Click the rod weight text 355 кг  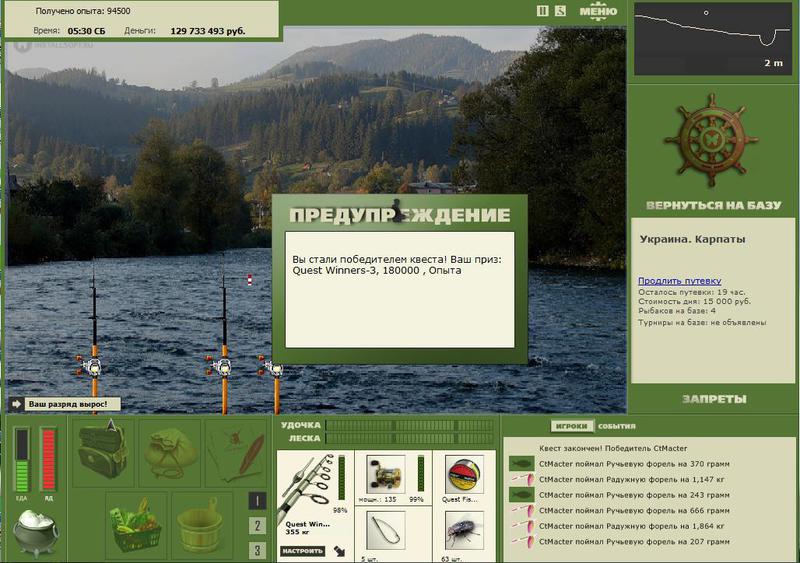coord(296,532)
